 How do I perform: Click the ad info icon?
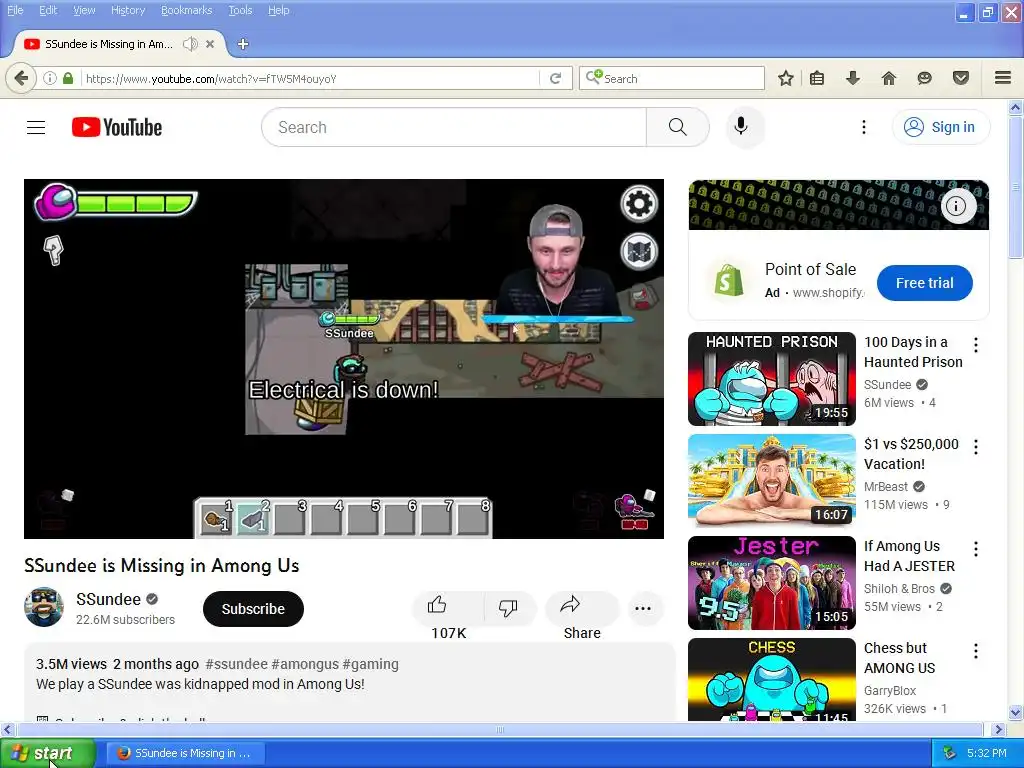[957, 206]
